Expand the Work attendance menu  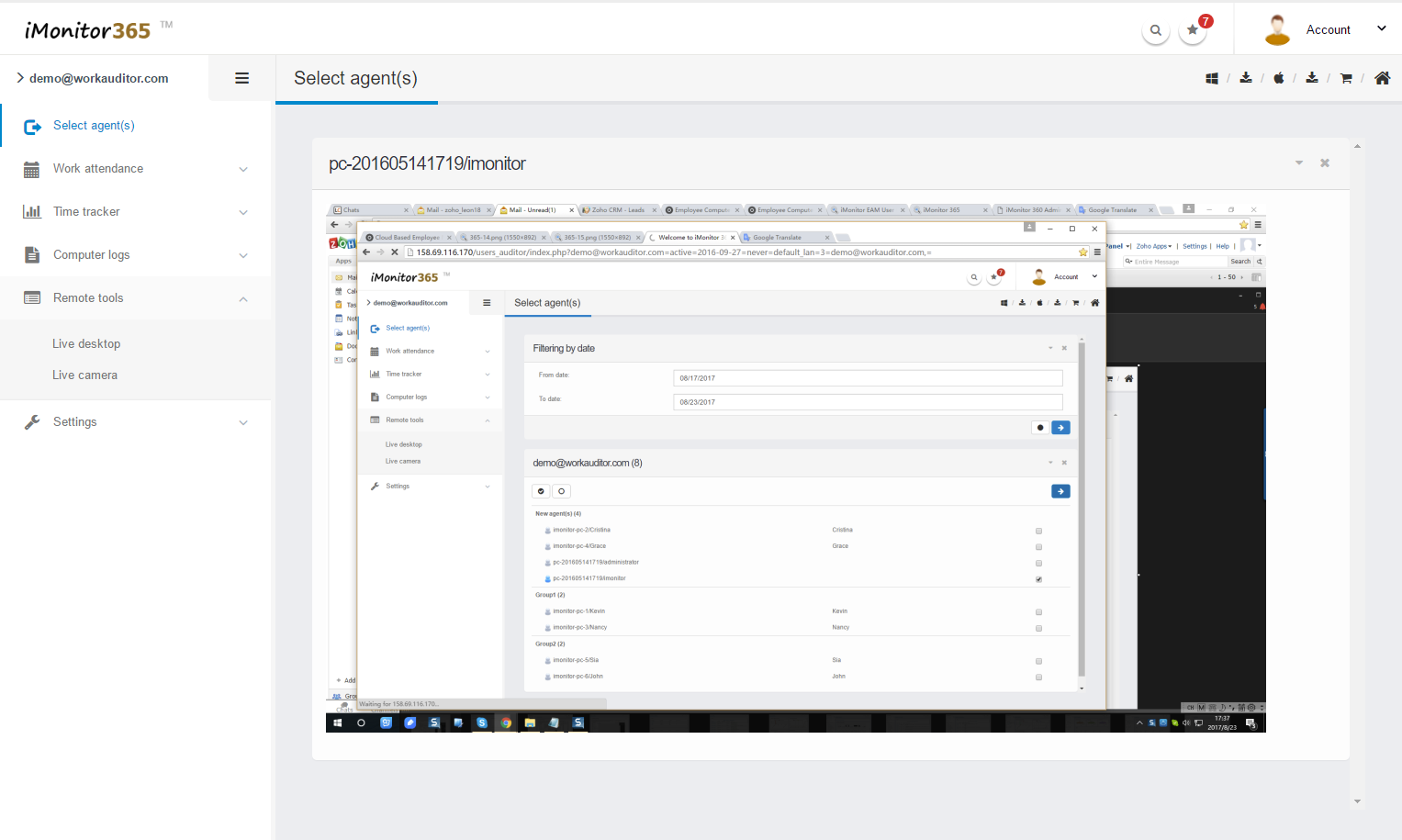98,169
